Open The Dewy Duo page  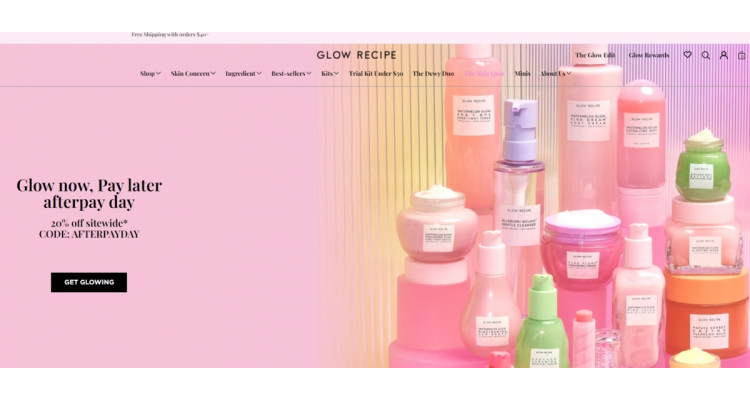tap(433, 73)
